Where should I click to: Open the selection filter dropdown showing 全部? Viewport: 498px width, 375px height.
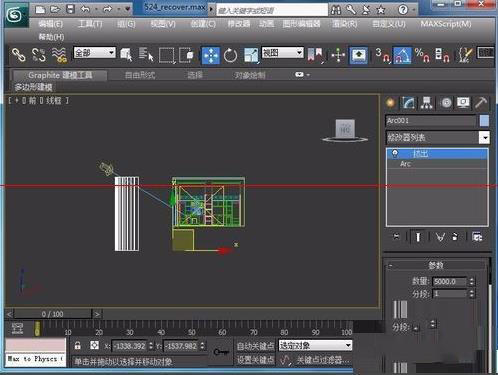(x=94, y=53)
